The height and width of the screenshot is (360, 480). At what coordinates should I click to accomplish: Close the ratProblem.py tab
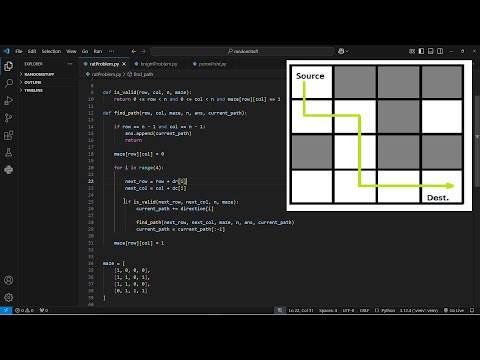tap(124, 64)
